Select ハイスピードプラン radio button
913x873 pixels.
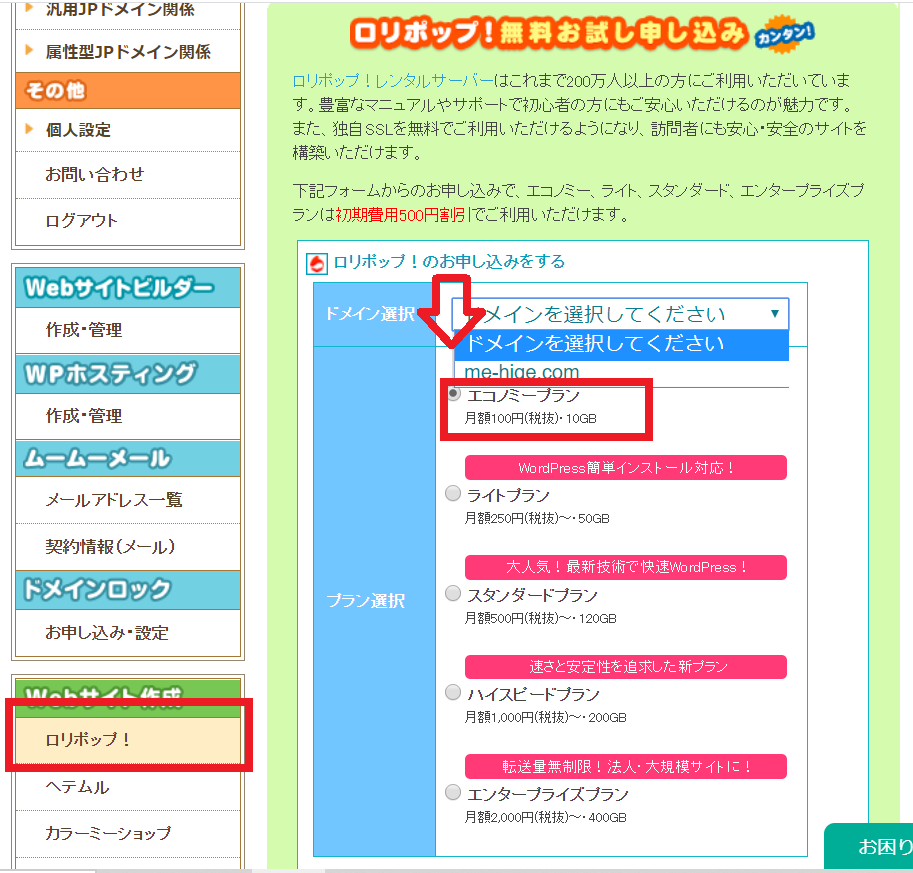[453, 692]
